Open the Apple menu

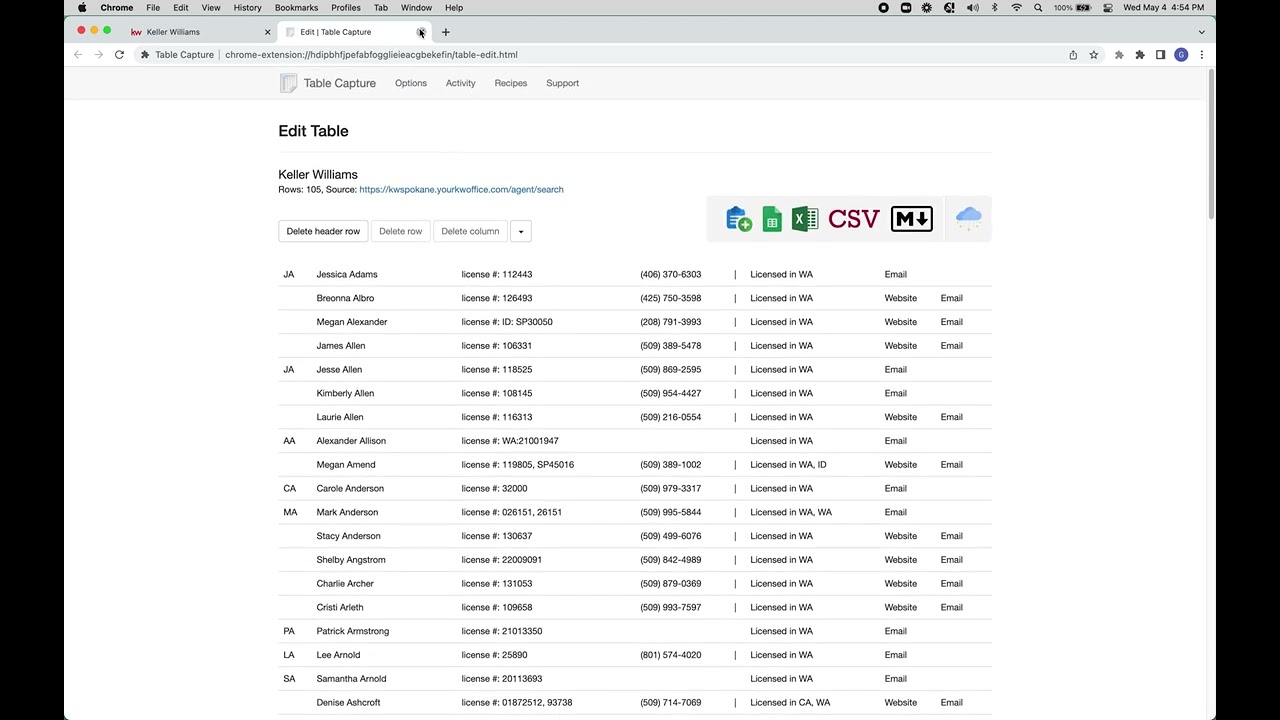82,7
